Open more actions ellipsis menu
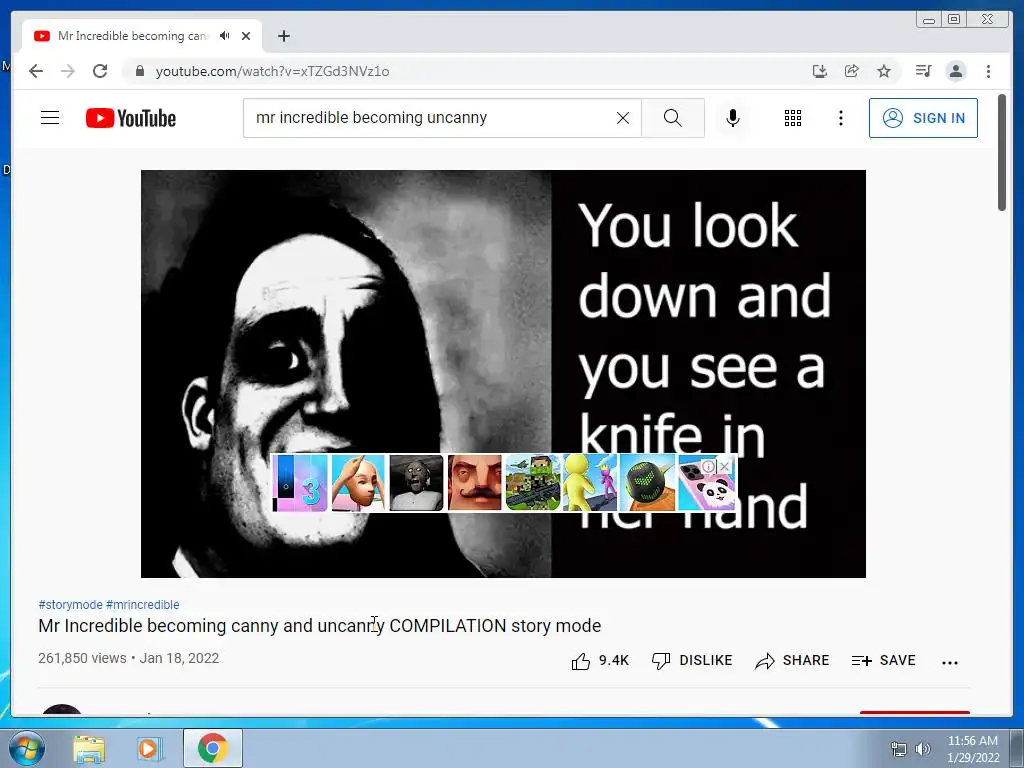Image resolution: width=1024 pixels, height=768 pixels. 950,662
